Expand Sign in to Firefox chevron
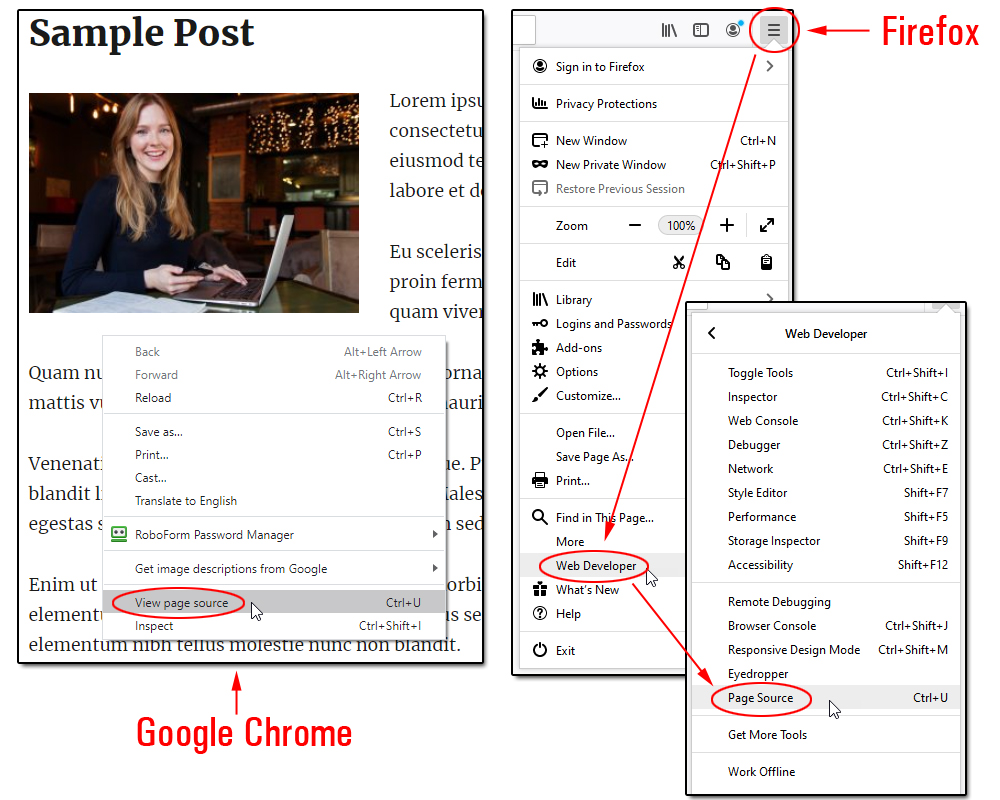The width and height of the screenshot is (1000, 800). [770, 66]
